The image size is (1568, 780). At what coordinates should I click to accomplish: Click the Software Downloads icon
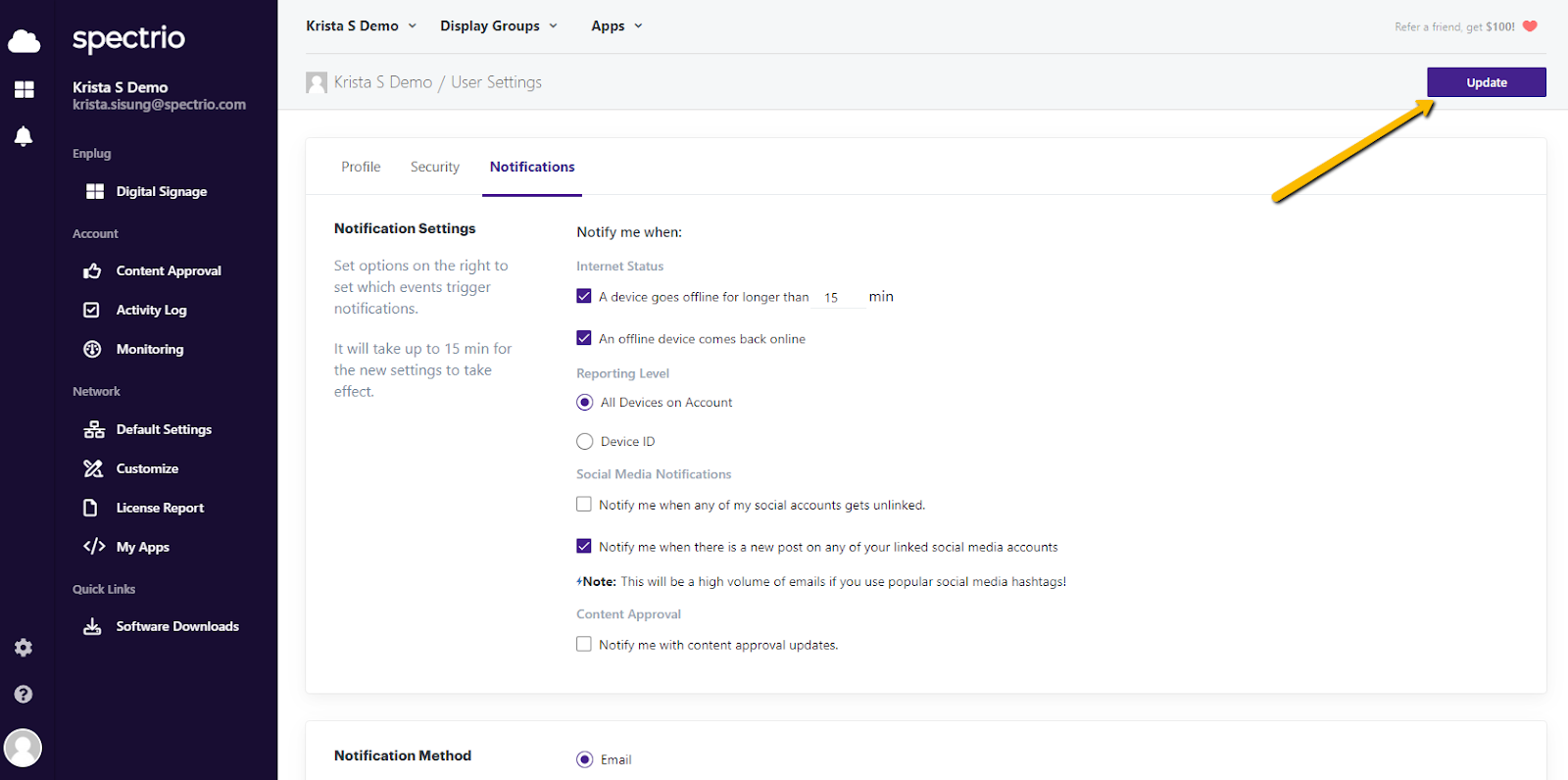93,627
